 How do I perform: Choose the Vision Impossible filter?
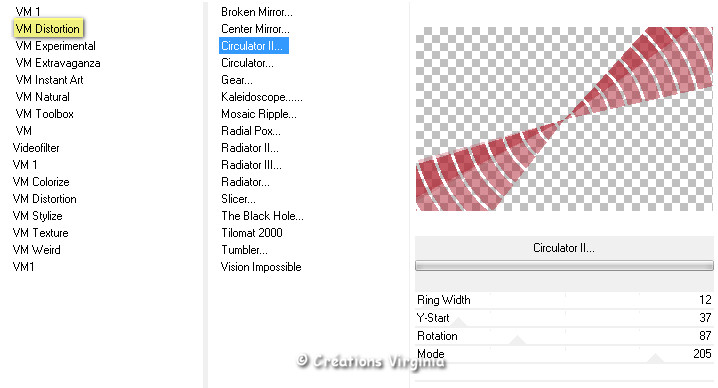[261, 267]
